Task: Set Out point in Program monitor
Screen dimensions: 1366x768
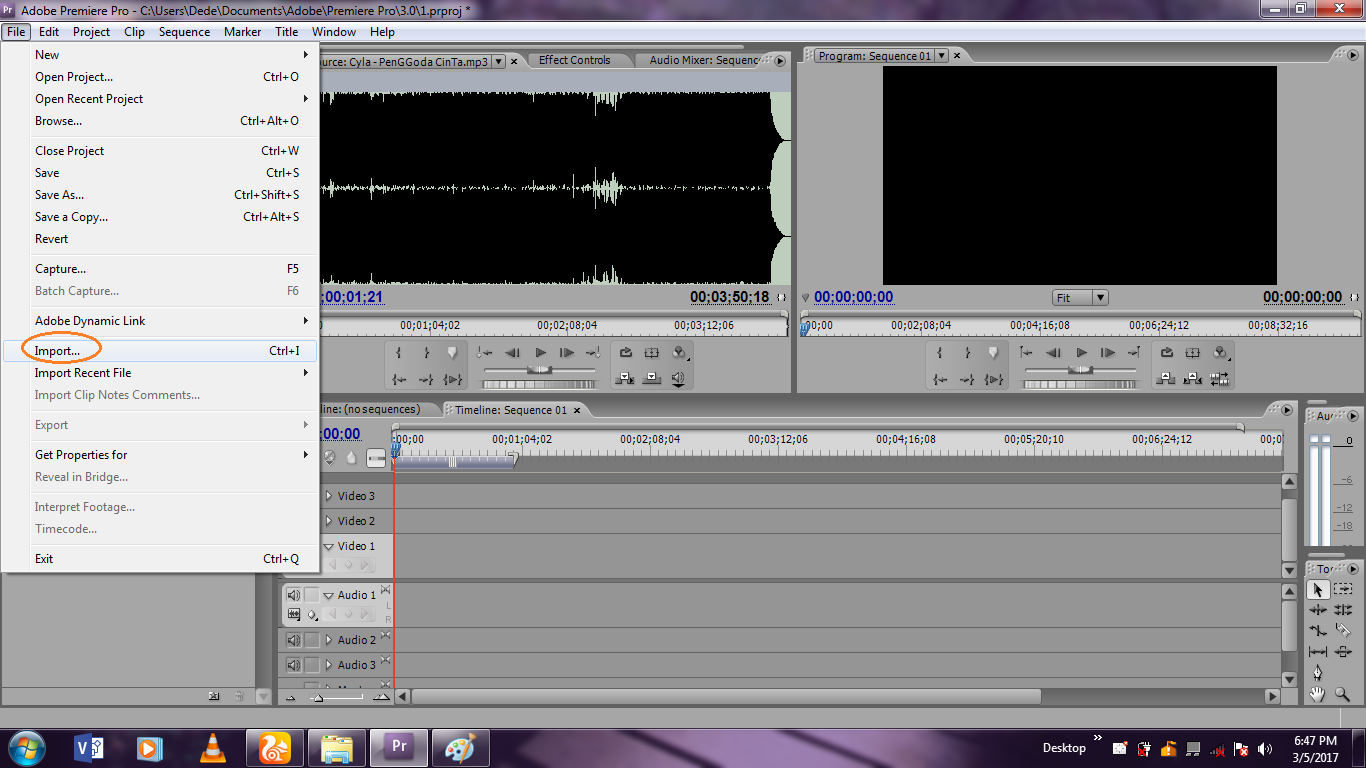Action: [967, 353]
